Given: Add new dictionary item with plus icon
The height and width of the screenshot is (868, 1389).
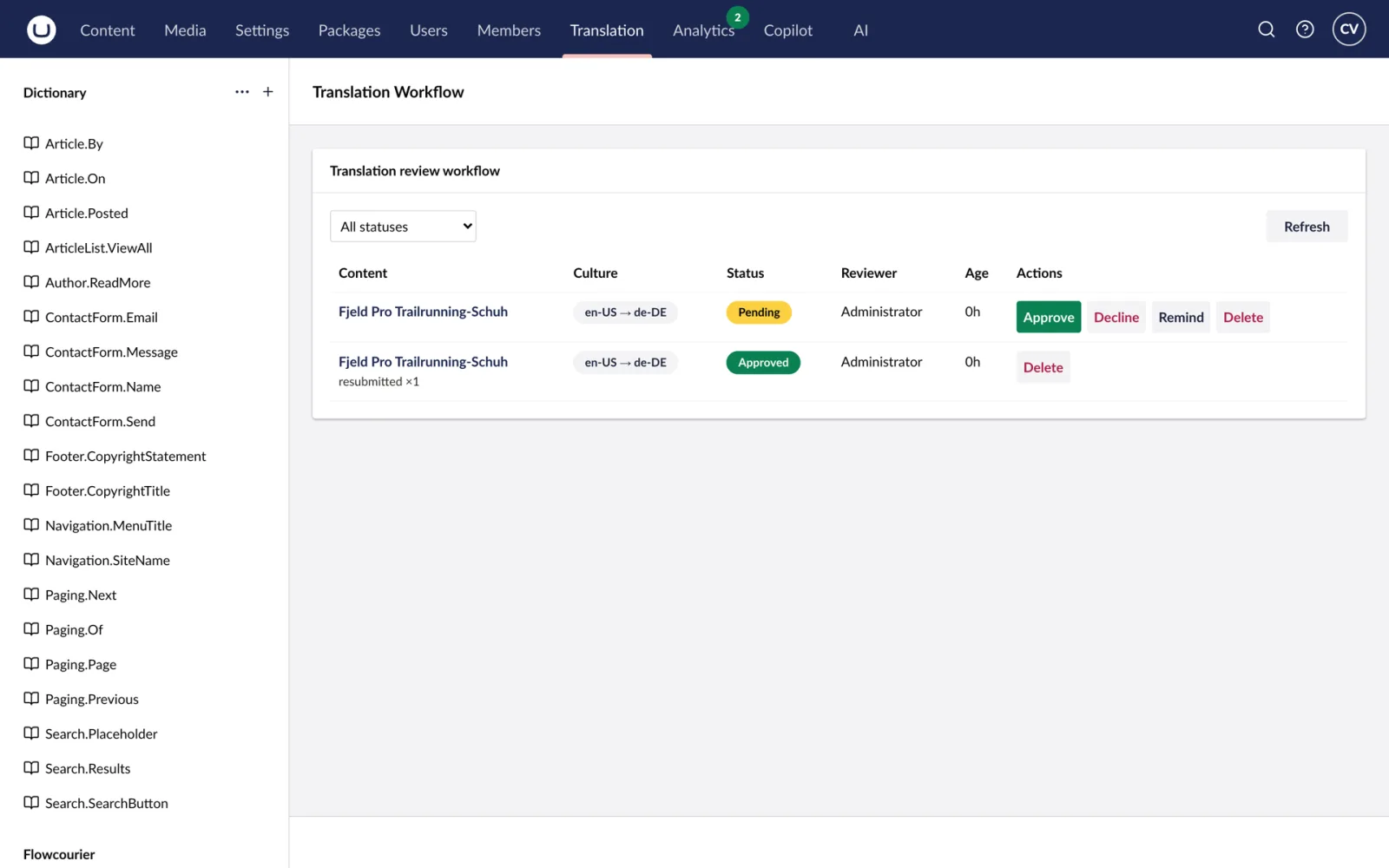Looking at the screenshot, I should point(268,92).
